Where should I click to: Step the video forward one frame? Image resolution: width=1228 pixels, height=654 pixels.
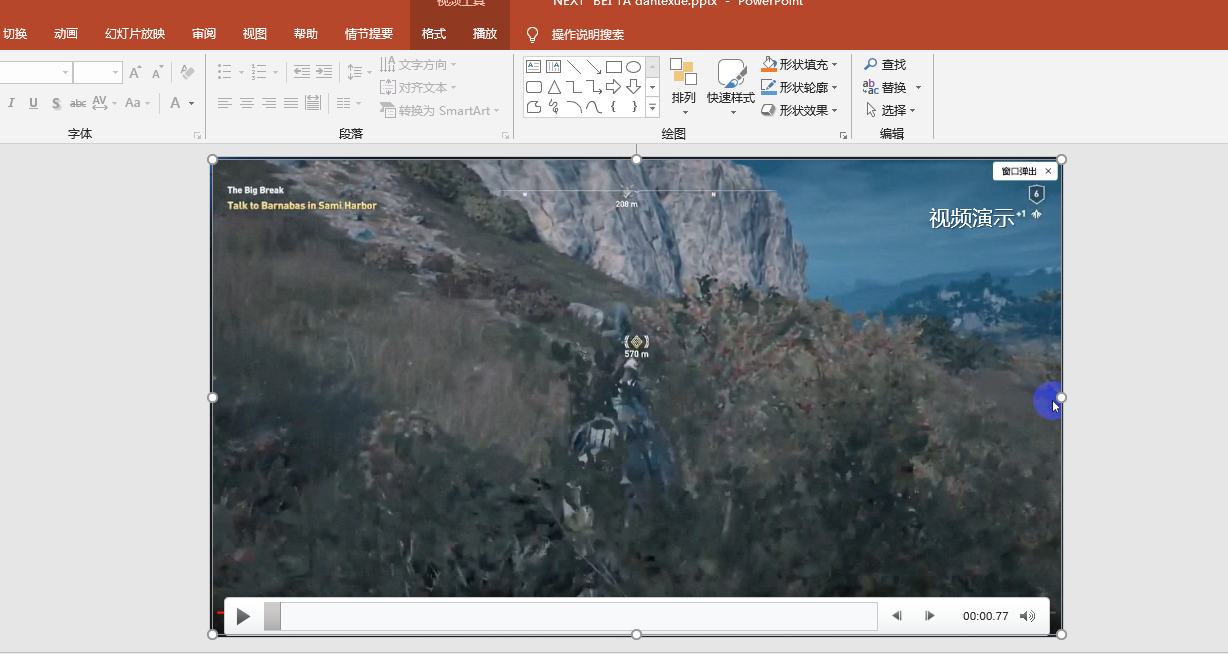(x=929, y=616)
